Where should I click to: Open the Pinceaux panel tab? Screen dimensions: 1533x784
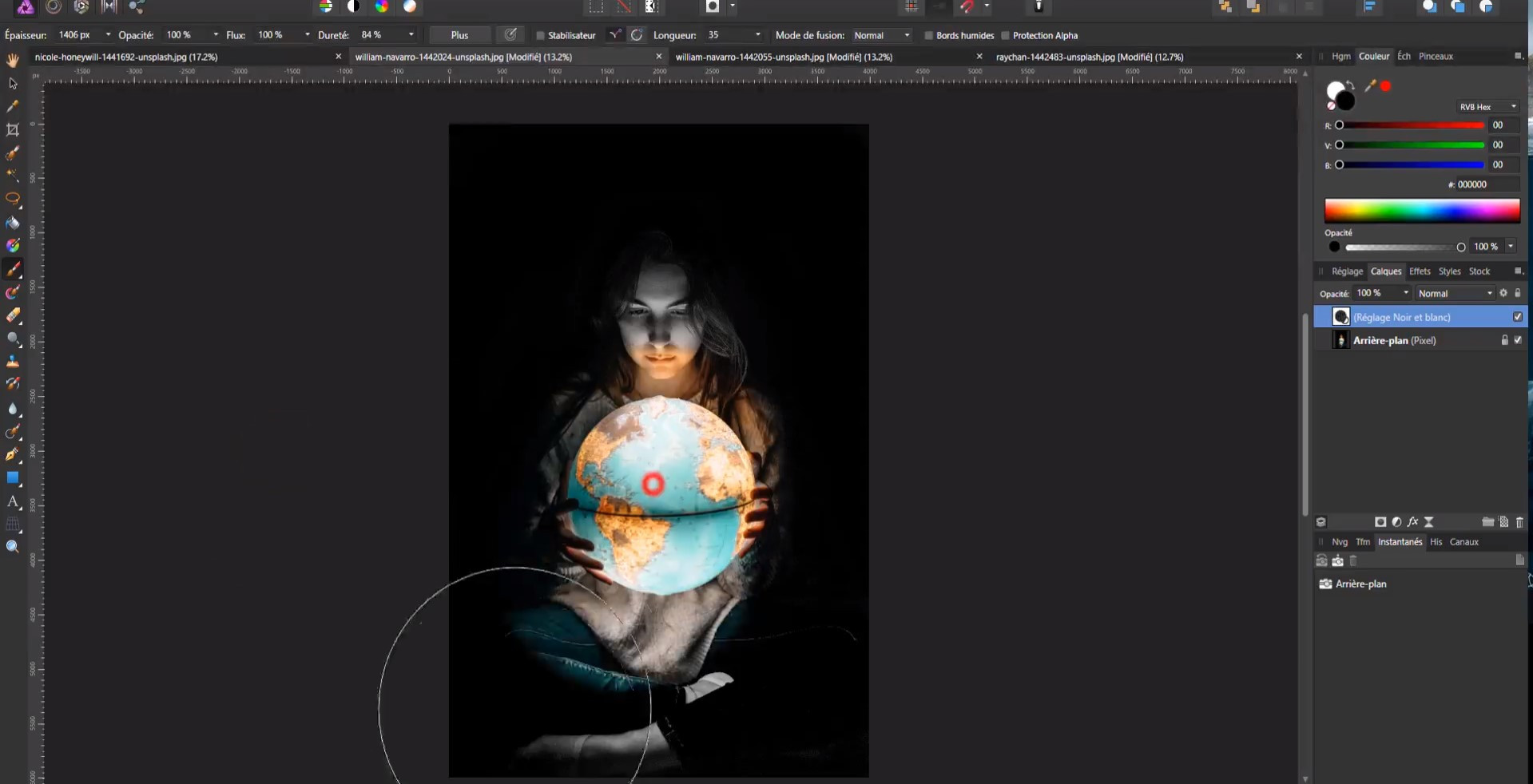1436,56
